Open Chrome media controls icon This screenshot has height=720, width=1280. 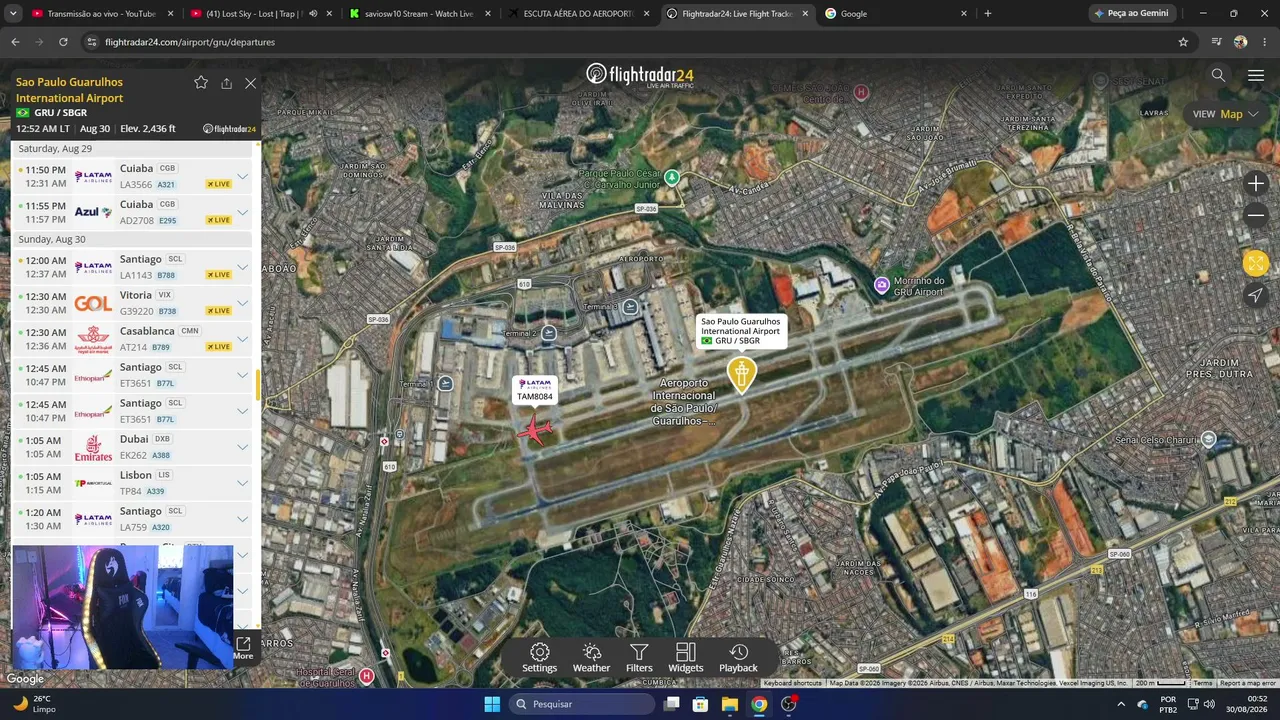point(1216,42)
